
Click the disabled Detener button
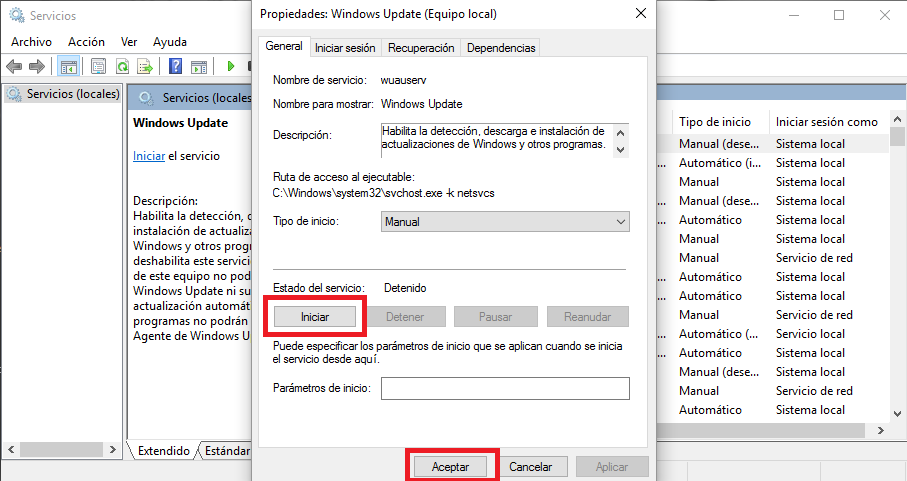(x=405, y=317)
